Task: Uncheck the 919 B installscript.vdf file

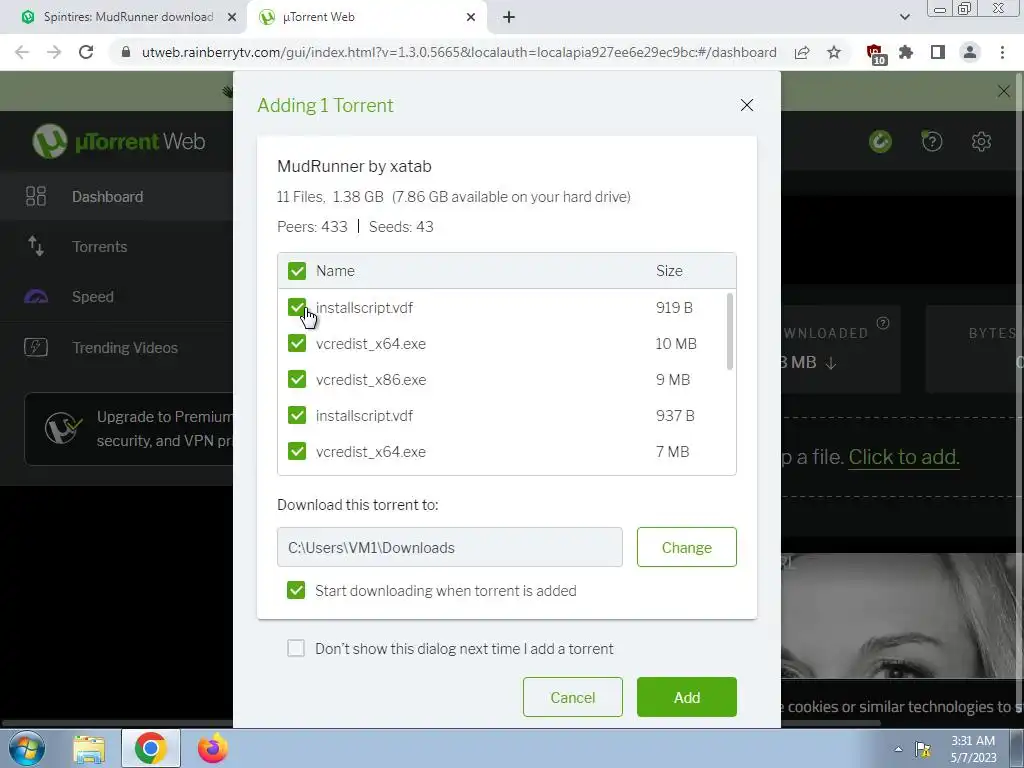Action: [x=296, y=308]
